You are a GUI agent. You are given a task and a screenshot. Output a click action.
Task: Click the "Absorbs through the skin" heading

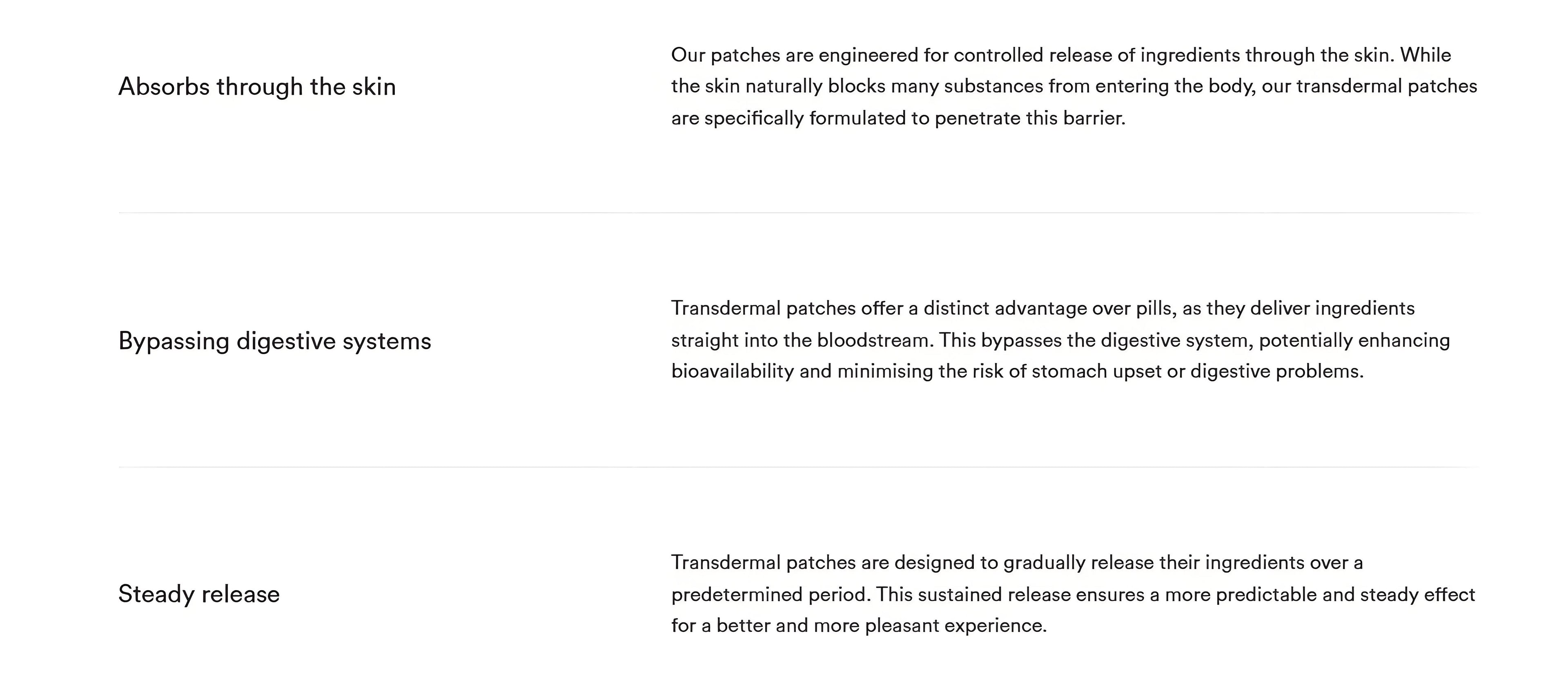pos(257,87)
